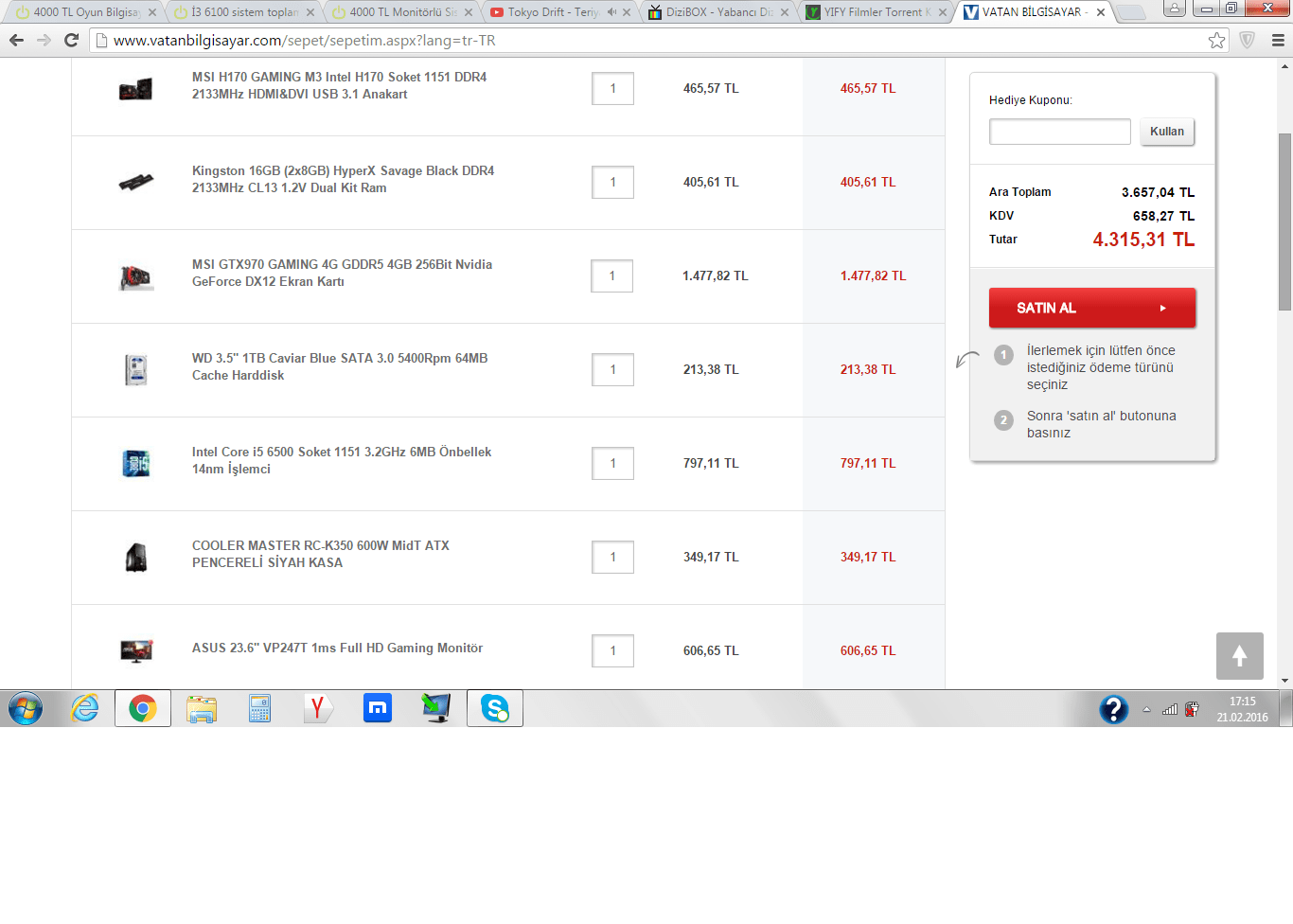Viewport: 1293px width, 924px height.
Task: Click the blue help icon in the tray
Action: (1114, 709)
